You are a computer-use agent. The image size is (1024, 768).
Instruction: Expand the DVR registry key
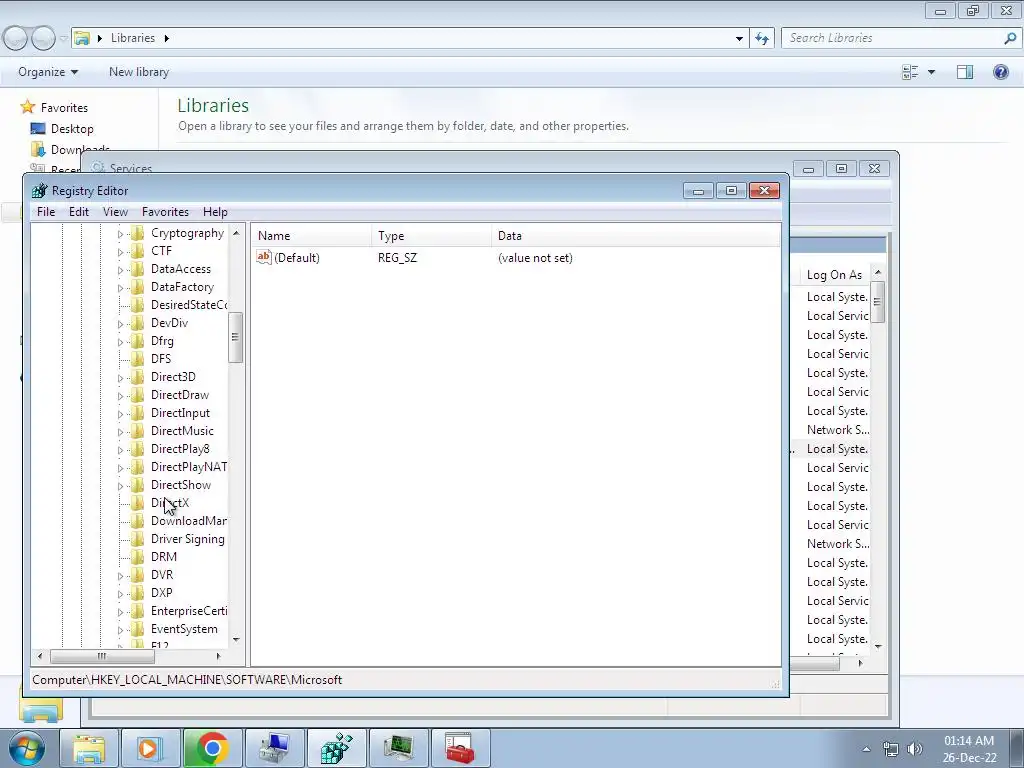coord(120,576)
